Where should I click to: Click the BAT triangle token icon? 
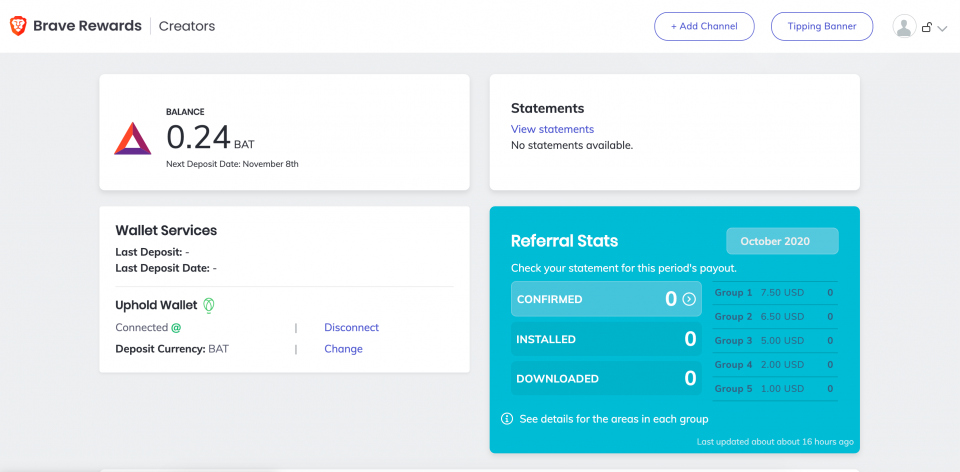[x=132, y=139]
